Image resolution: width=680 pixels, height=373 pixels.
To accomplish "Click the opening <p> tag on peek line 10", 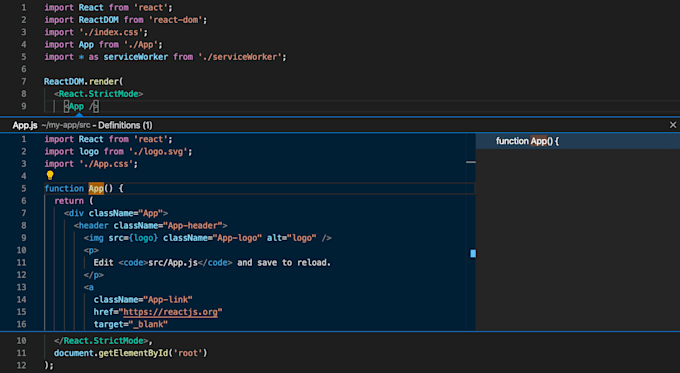I will point(91,250).
